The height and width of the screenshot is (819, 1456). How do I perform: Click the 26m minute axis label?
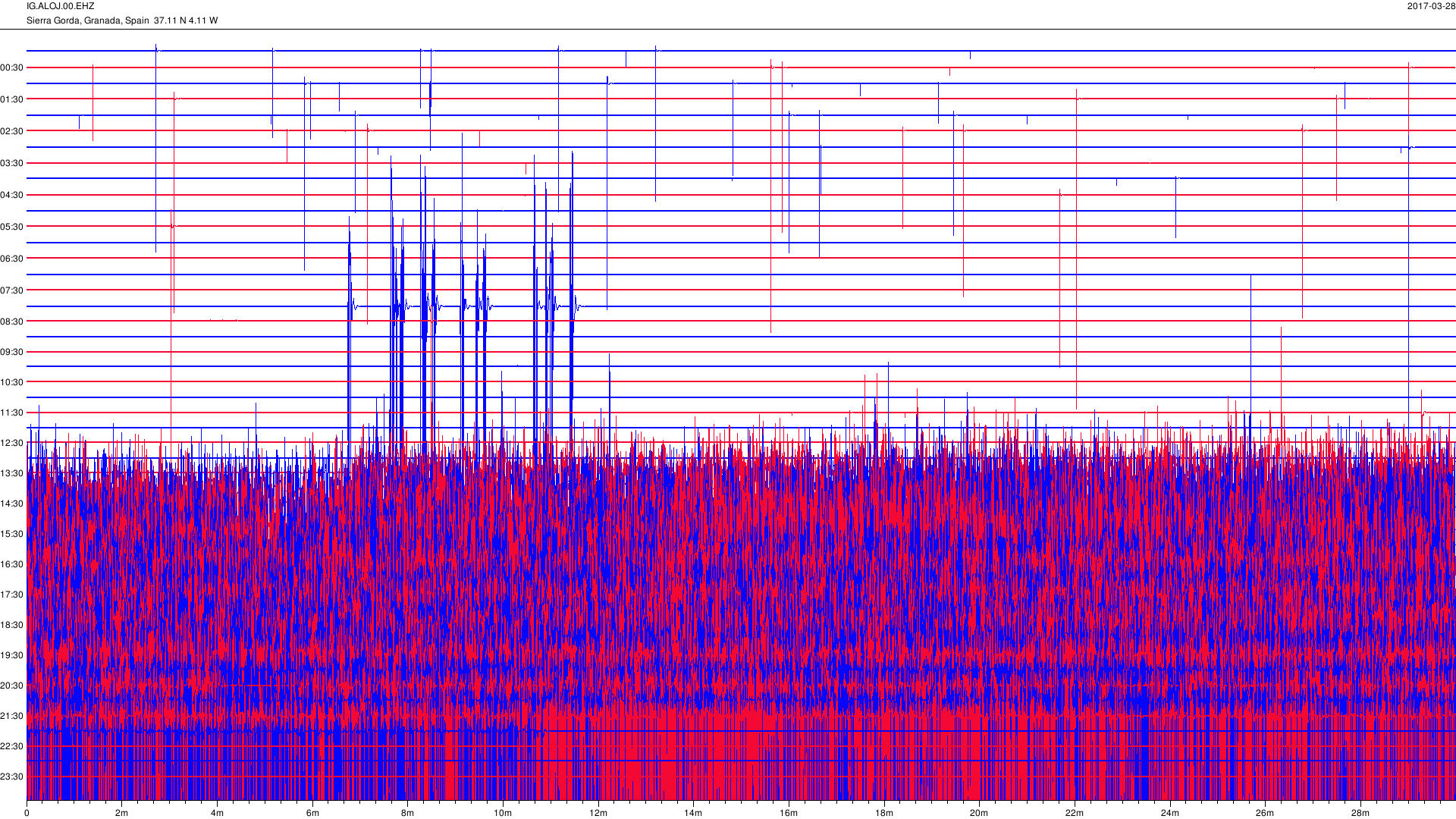[x=1265, y=813]
